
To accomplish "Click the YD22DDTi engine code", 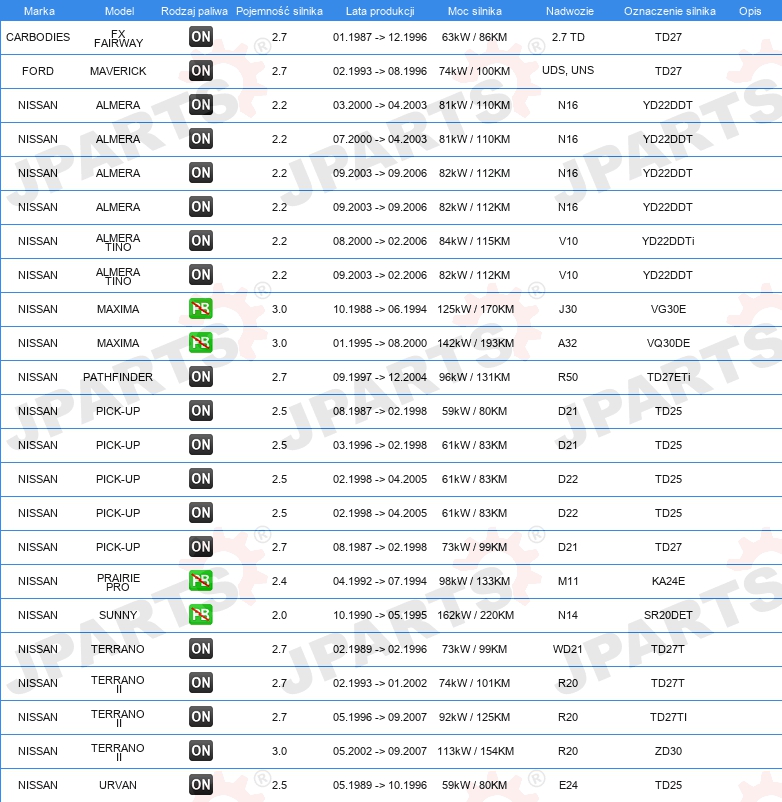I will (668, 241).
